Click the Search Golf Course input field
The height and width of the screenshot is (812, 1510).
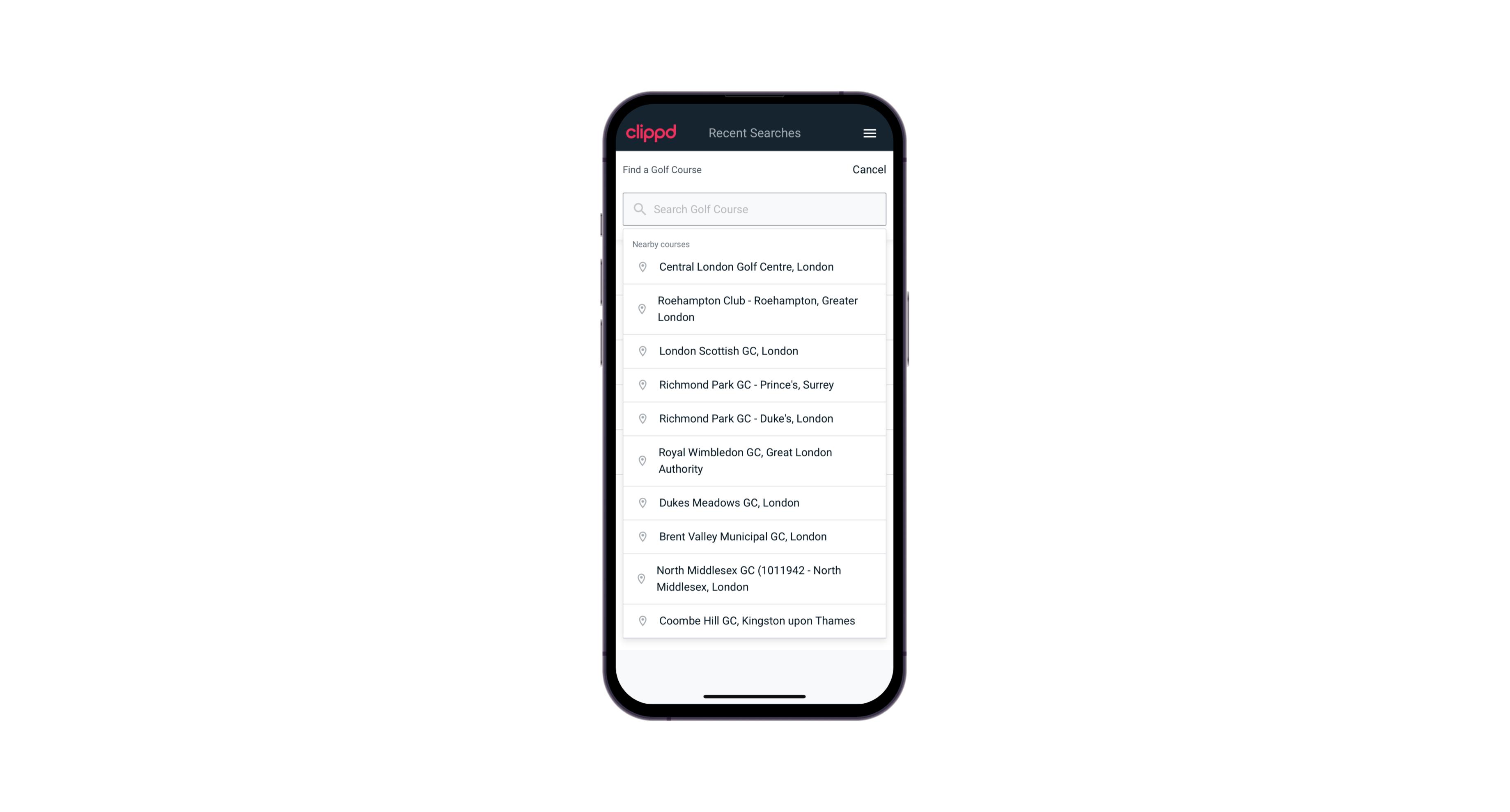[x=755, y=209]
